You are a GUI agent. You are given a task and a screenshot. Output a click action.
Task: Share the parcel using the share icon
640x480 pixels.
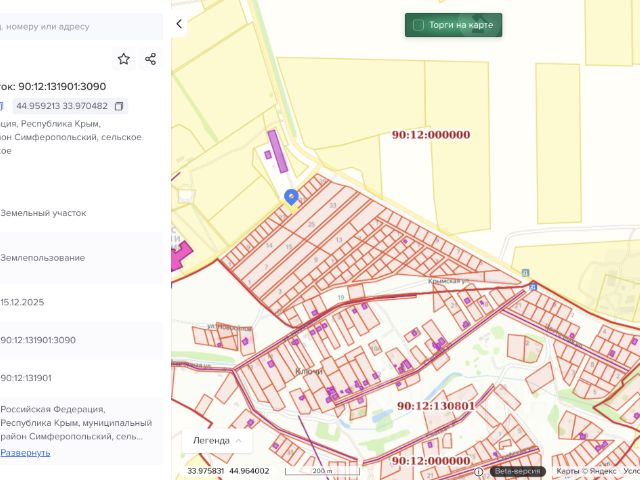tap(151, 59)
